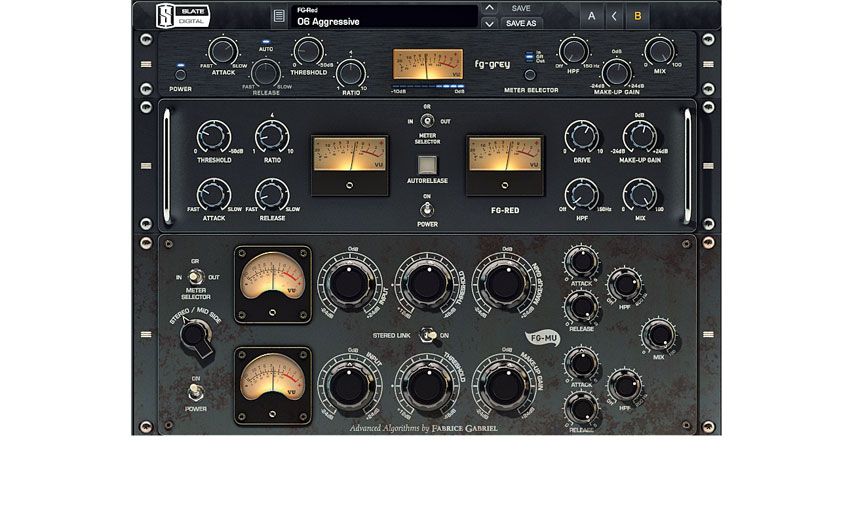The width and height of the screenshot is (850, 505).
Task: Click the FG-MU upper Attack knob
Action: pyautogui.click(x=582, y=262)
